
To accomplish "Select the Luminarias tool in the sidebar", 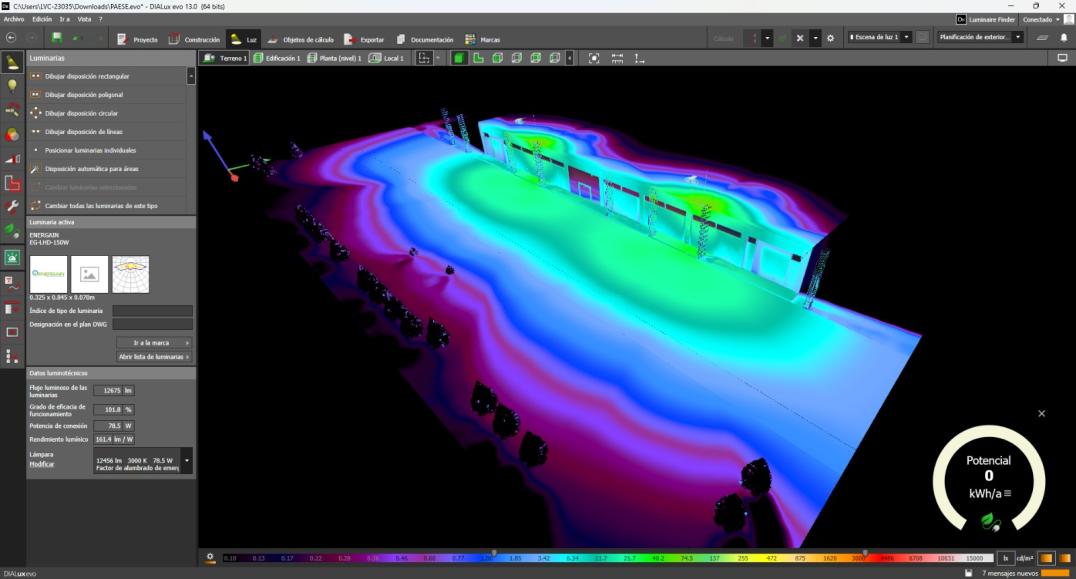I will 12,63.
